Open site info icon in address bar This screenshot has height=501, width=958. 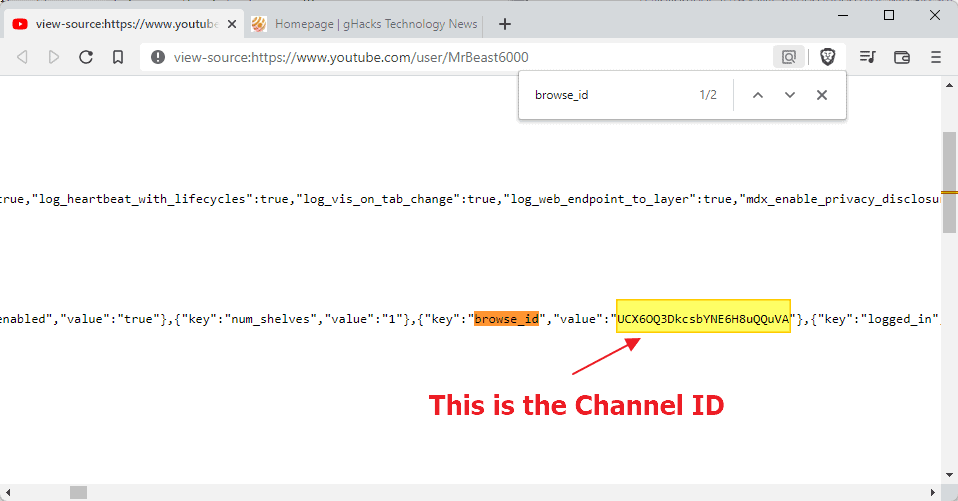coord(157,57)
